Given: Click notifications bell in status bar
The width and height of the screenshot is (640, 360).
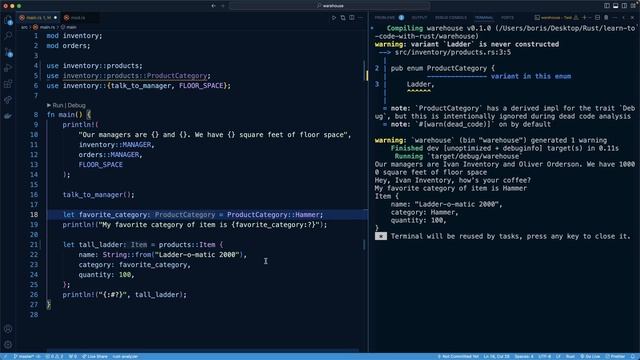Looking at the screenshot, I should click(633, 356).
